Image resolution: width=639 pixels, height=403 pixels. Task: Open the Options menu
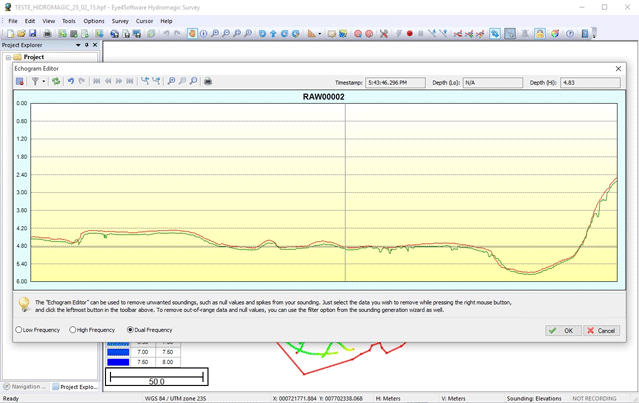coord(94,21)
